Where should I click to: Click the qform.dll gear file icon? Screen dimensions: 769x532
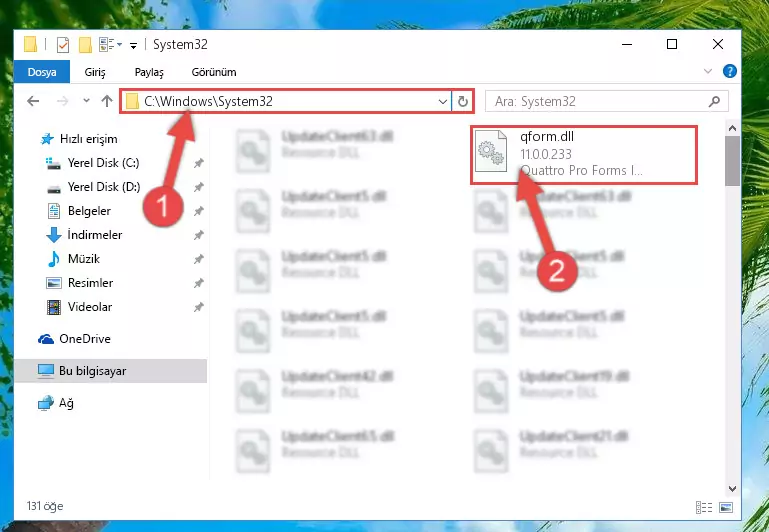tap(491, 151)
